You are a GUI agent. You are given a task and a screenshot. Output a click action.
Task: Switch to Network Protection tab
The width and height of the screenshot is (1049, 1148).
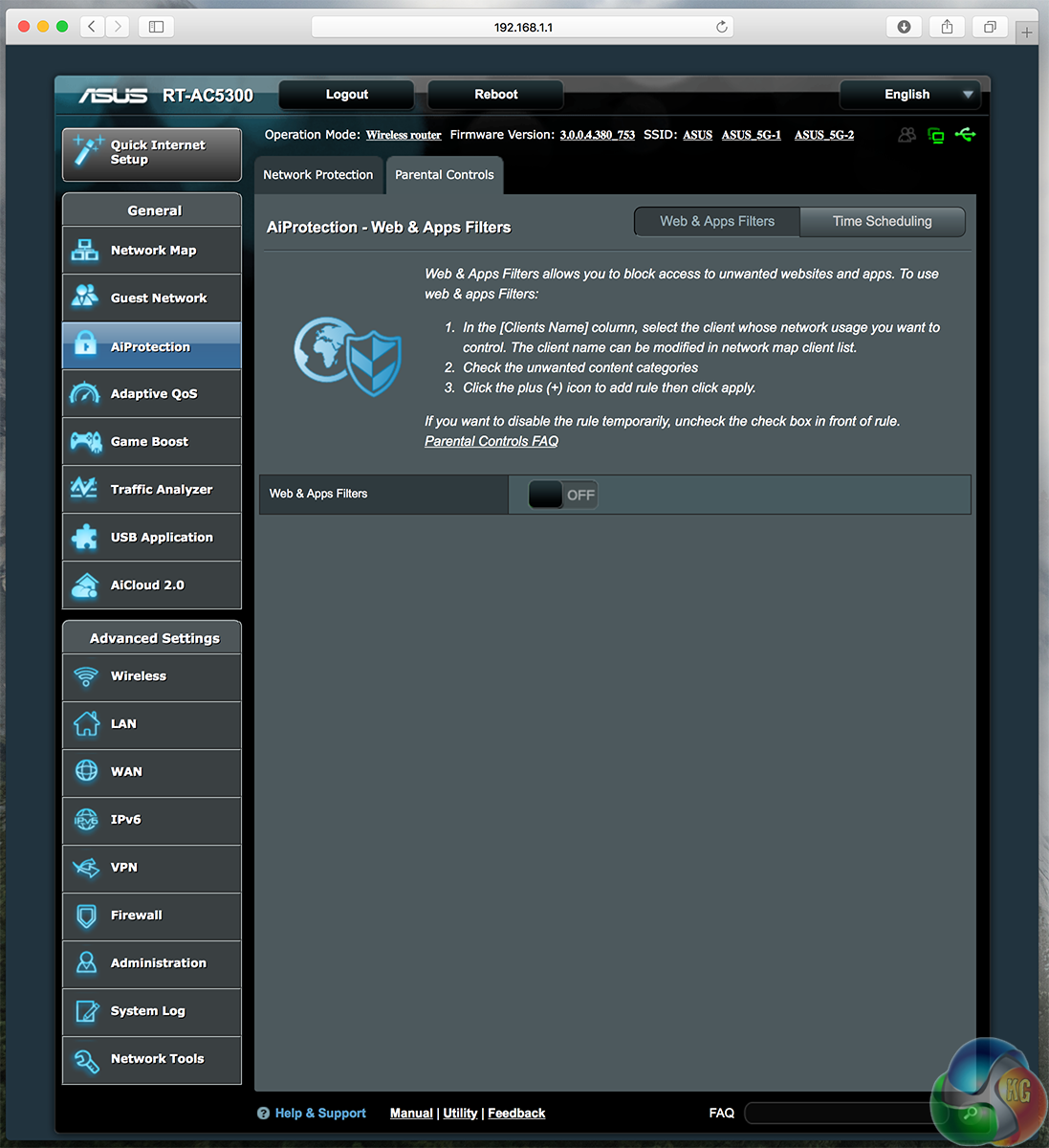point(318,175)
